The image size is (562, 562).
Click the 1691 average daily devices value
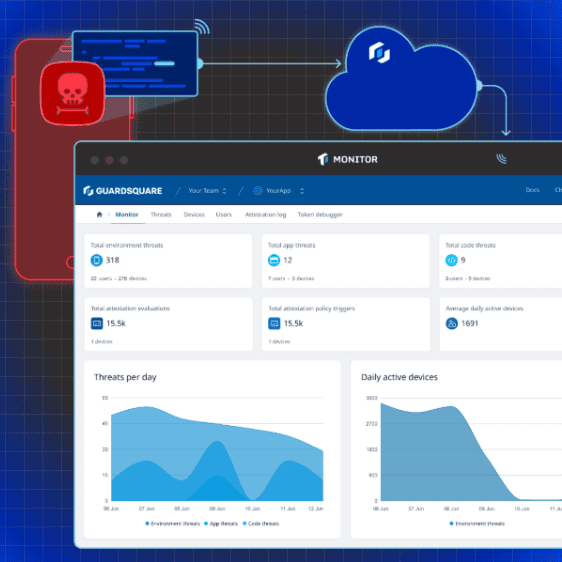[x=470, y=323]
